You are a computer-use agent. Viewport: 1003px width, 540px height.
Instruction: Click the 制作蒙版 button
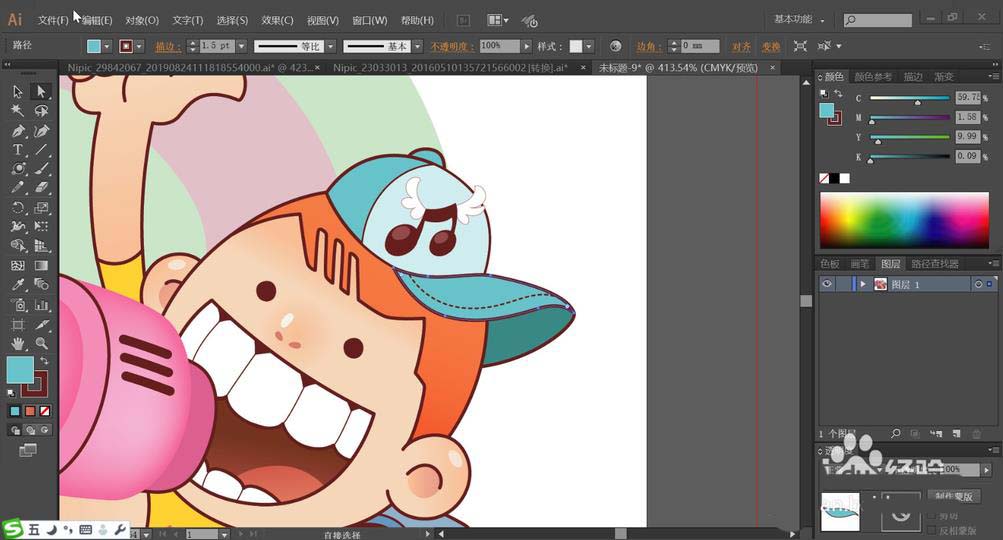click(956, 496)
